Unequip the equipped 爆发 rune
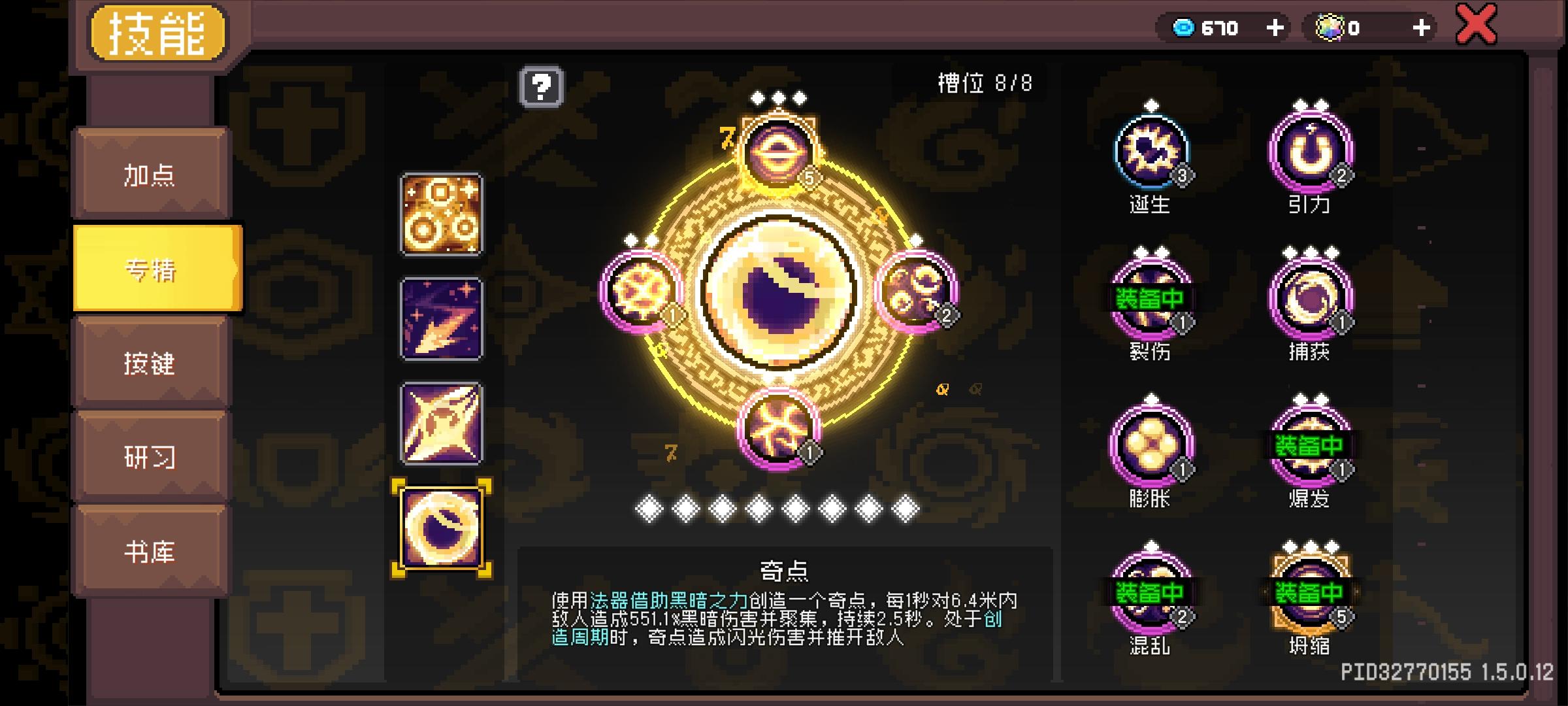This screenshot has width=1568, height=706. click(x=1311, y=446)
